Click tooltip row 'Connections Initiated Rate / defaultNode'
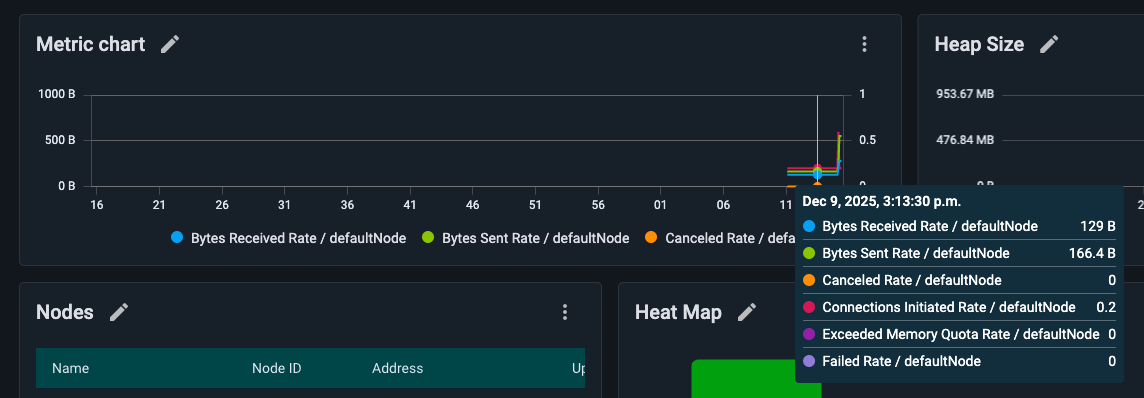Screen dimensions: 1144x398 [959, 308]
